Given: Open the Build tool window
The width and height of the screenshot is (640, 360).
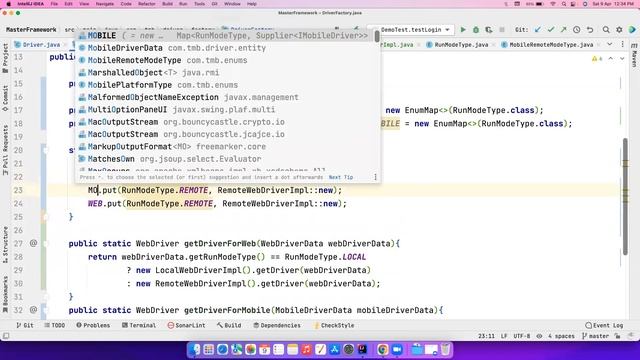Looking at the screenshot, I should 229,325.
